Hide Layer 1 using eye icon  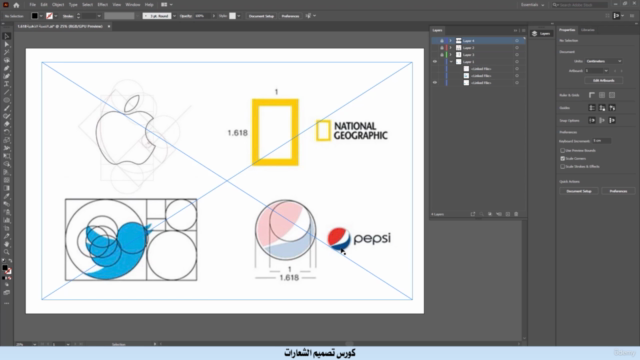coord(435,62)
